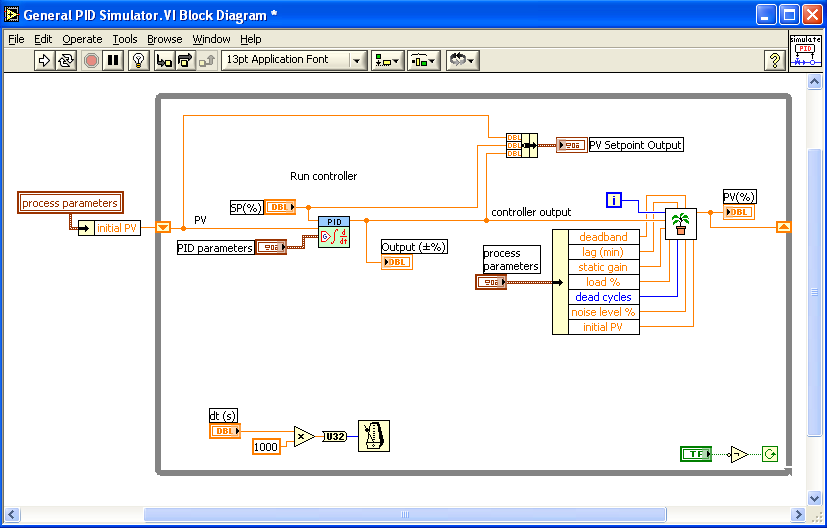Screen dimensions: 827x528
Task: Click the dead cycles unbundle element
Action: [x=603, y=297]
